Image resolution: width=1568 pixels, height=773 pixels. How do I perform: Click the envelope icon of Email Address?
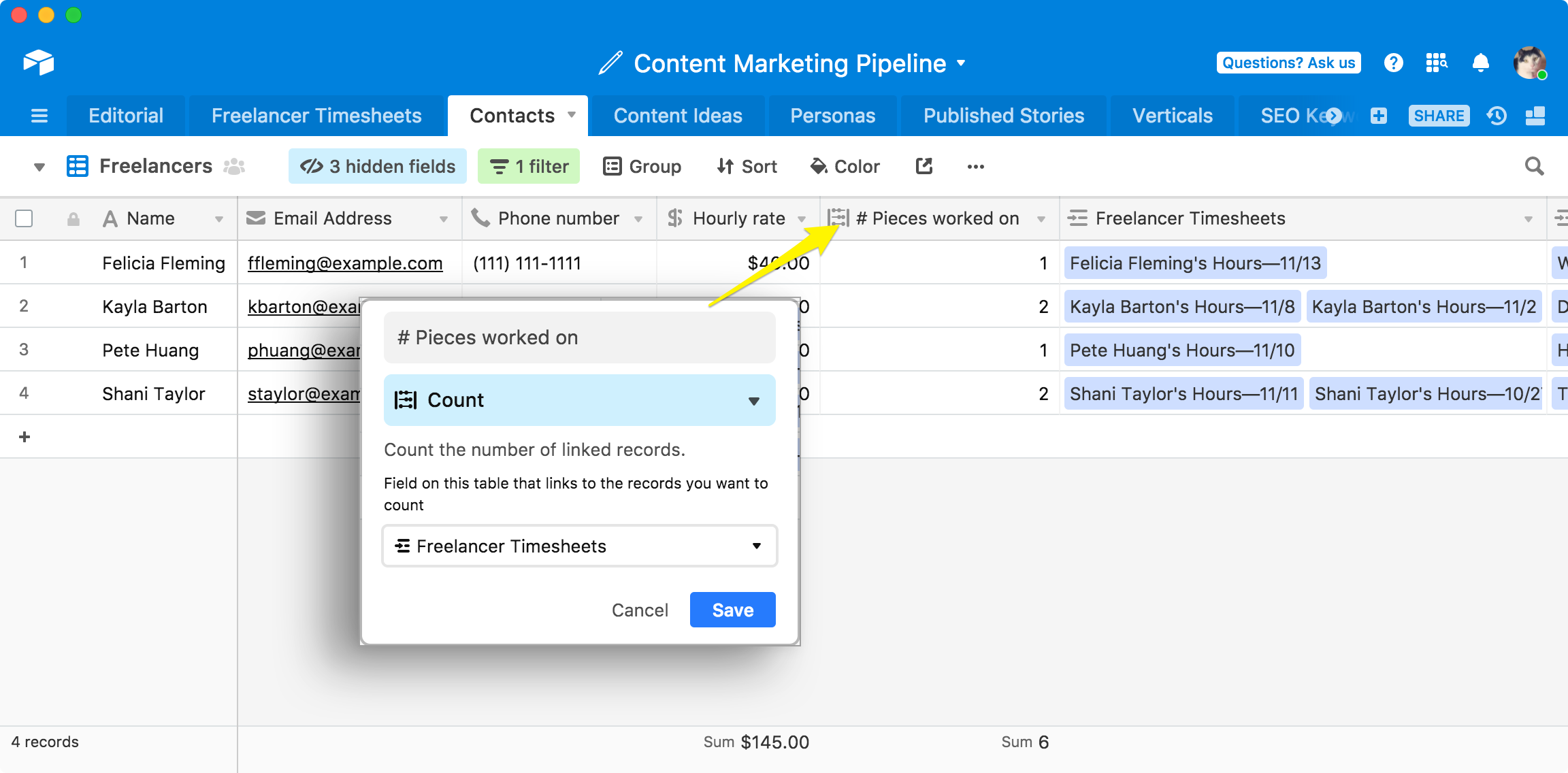click(x=256, y=218)
